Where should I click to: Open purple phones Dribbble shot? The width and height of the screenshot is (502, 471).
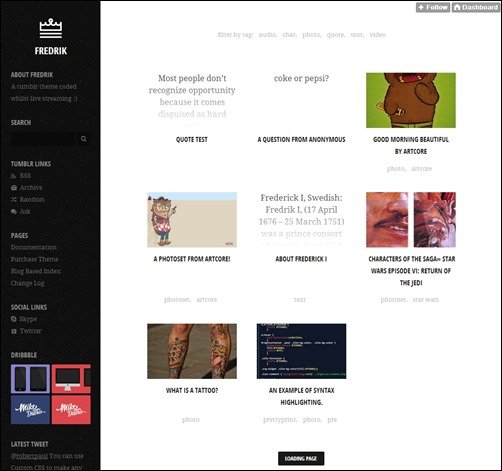pyautogui.click(x=30, y=379)
